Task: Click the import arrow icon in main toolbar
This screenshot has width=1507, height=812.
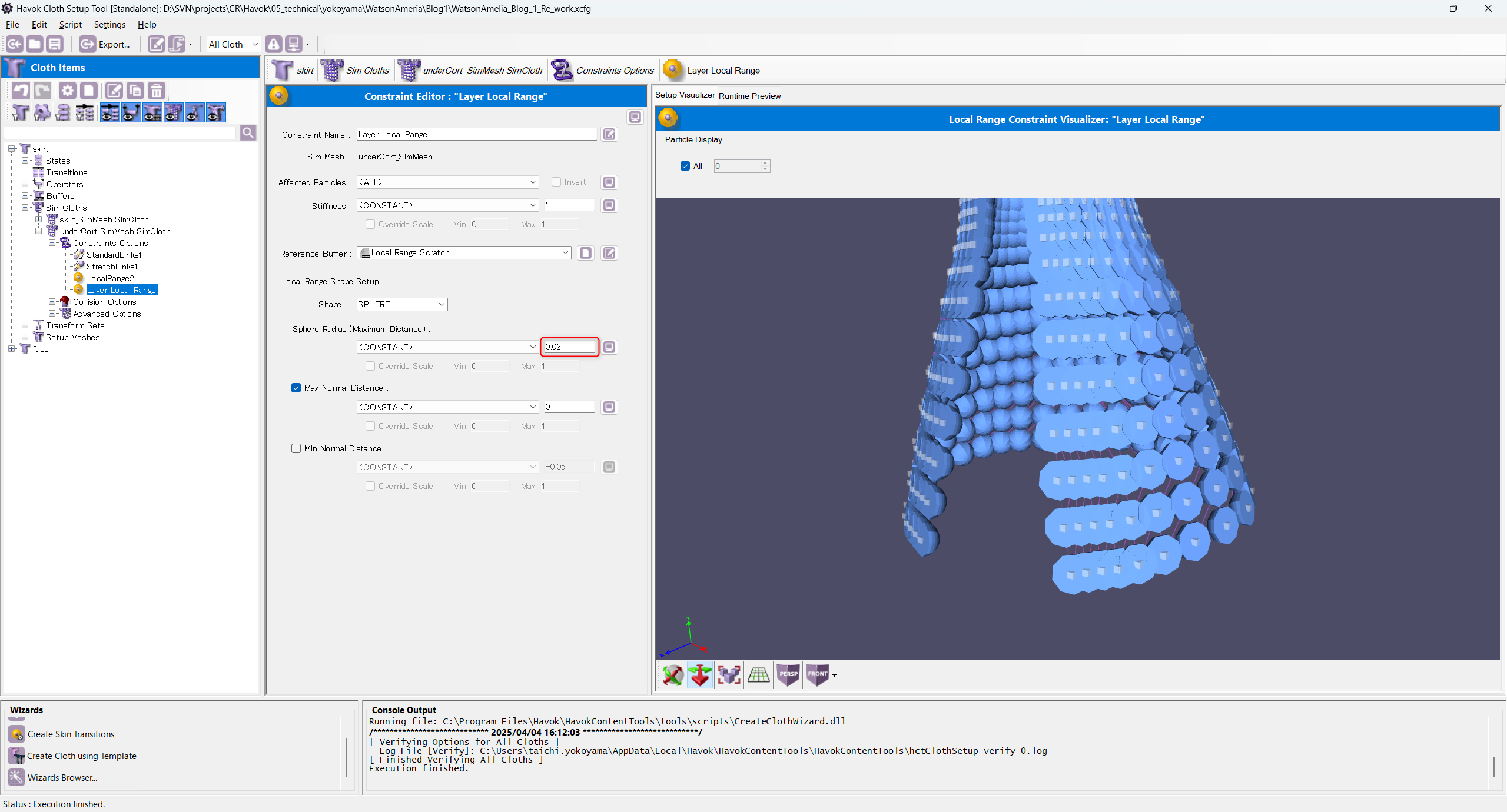Action: [x=15, y=44]
